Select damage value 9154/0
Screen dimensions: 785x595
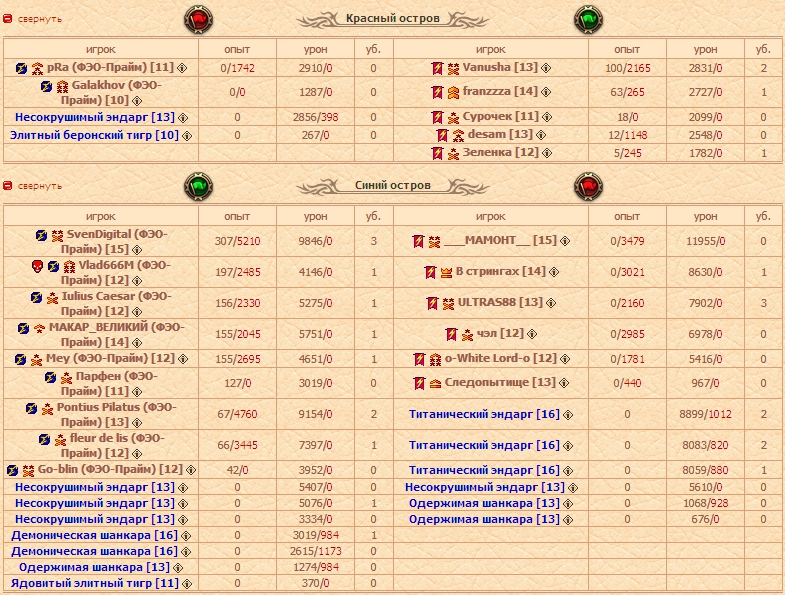[x=315, y=415]
